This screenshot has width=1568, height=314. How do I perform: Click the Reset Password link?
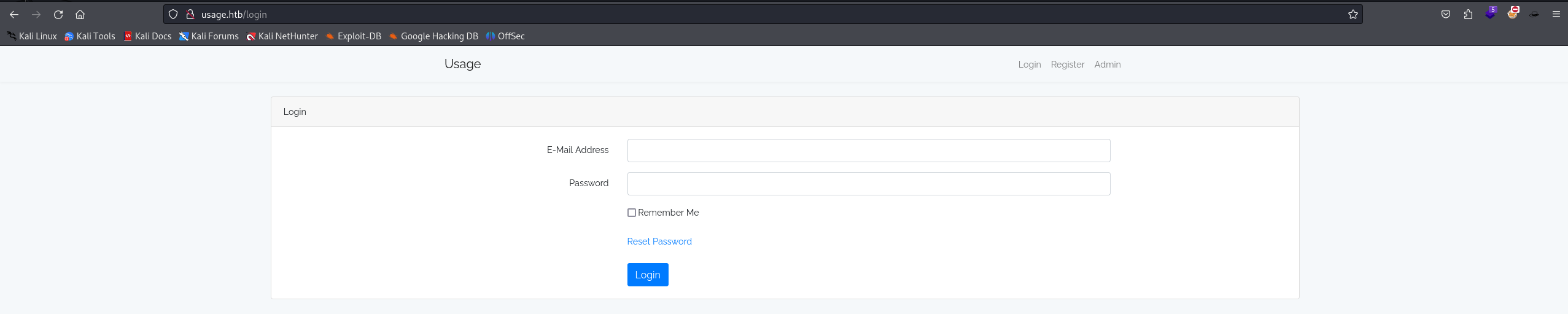coord(659,241)
